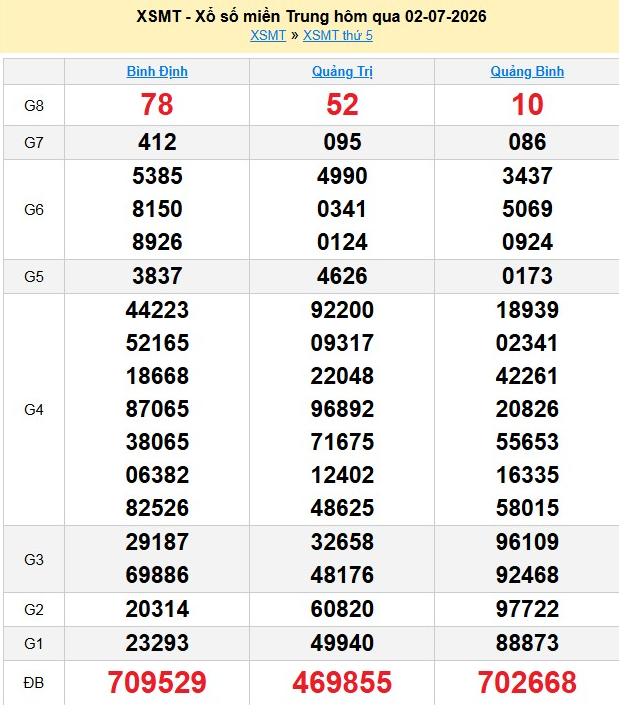619x705 pixels.
Task: Click G4 number 02341
Action: pos(527,343)
